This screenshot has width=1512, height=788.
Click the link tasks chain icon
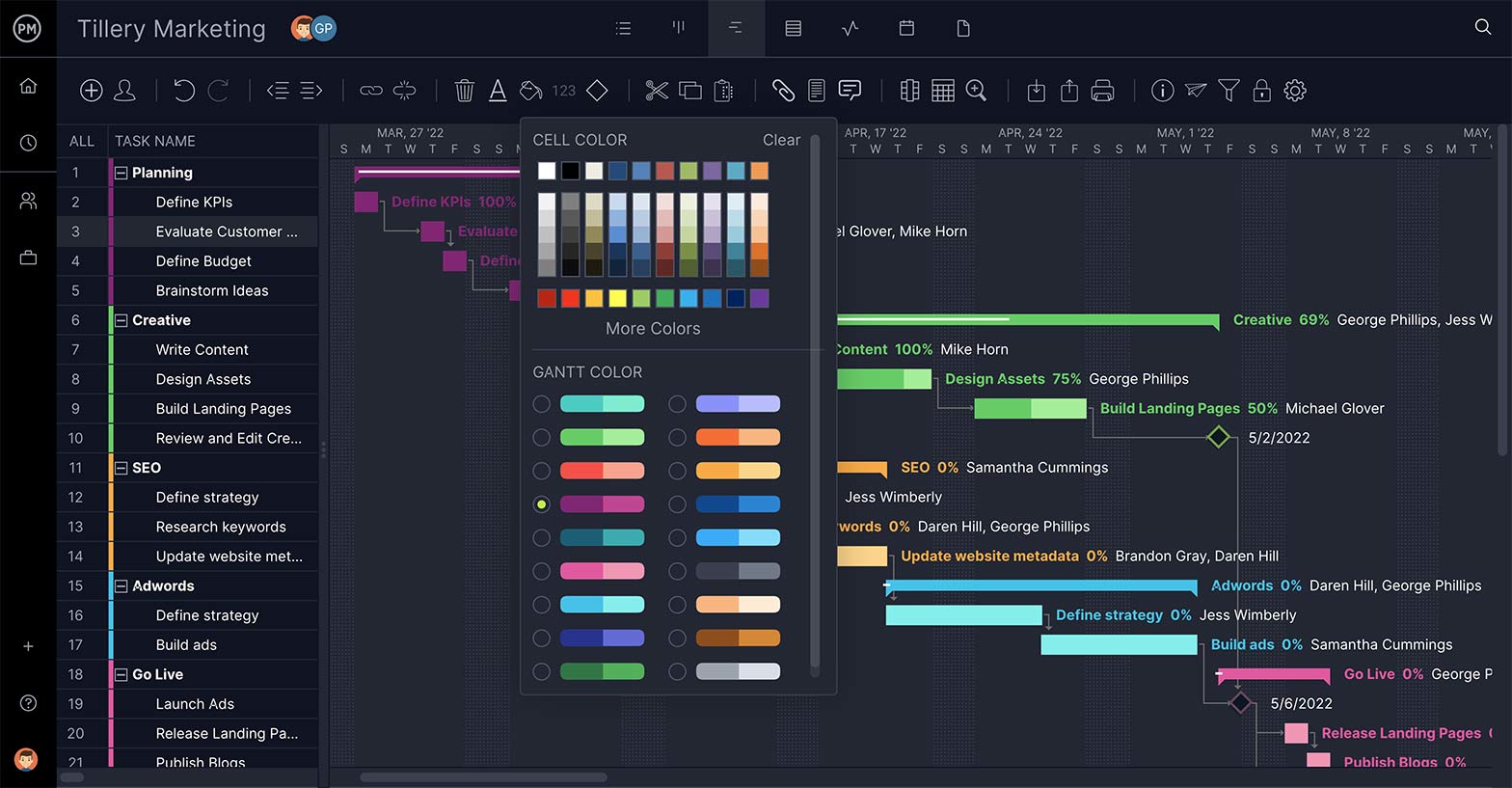371,91
